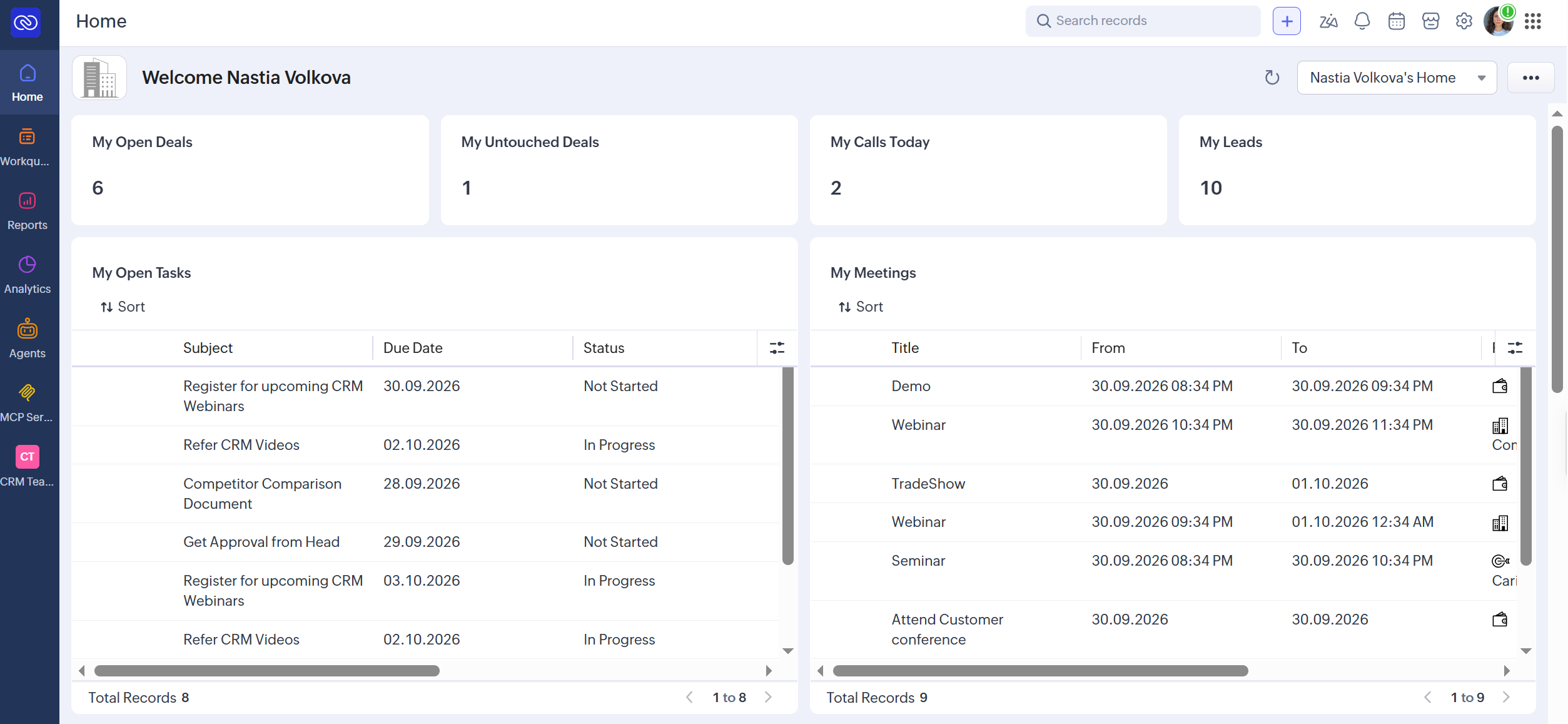Click the Due Date column header

[413, 348]
